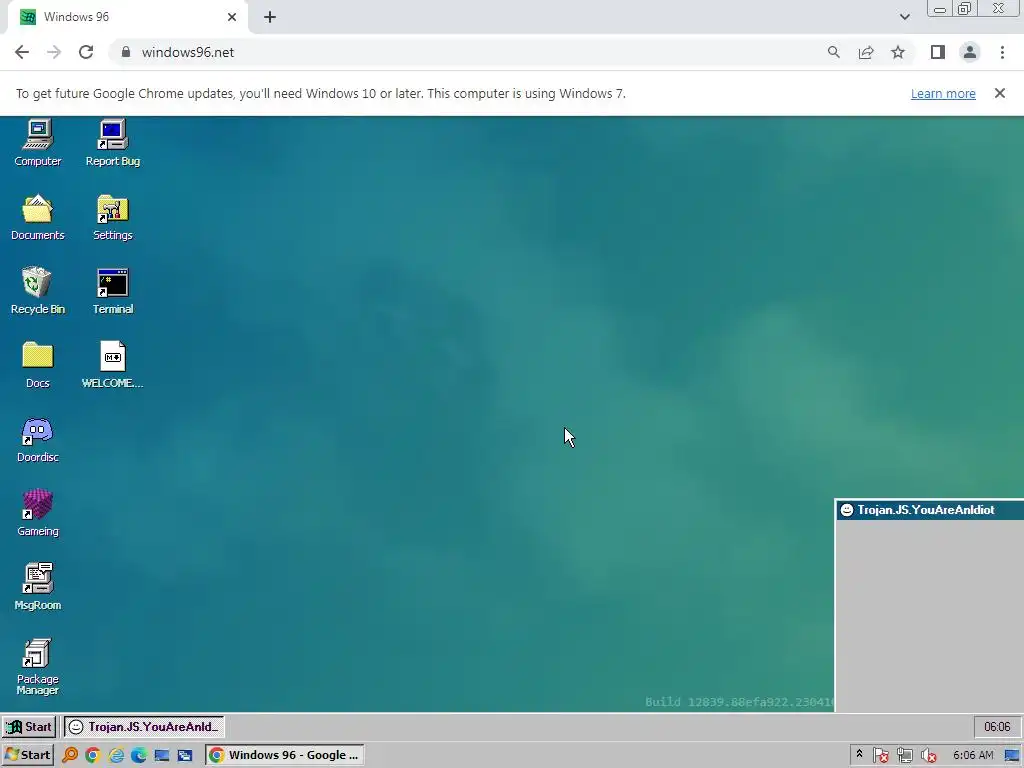Screen dimensions: 1024x768
Task: Open a new Chrome tab
Action: coord(270,17)
